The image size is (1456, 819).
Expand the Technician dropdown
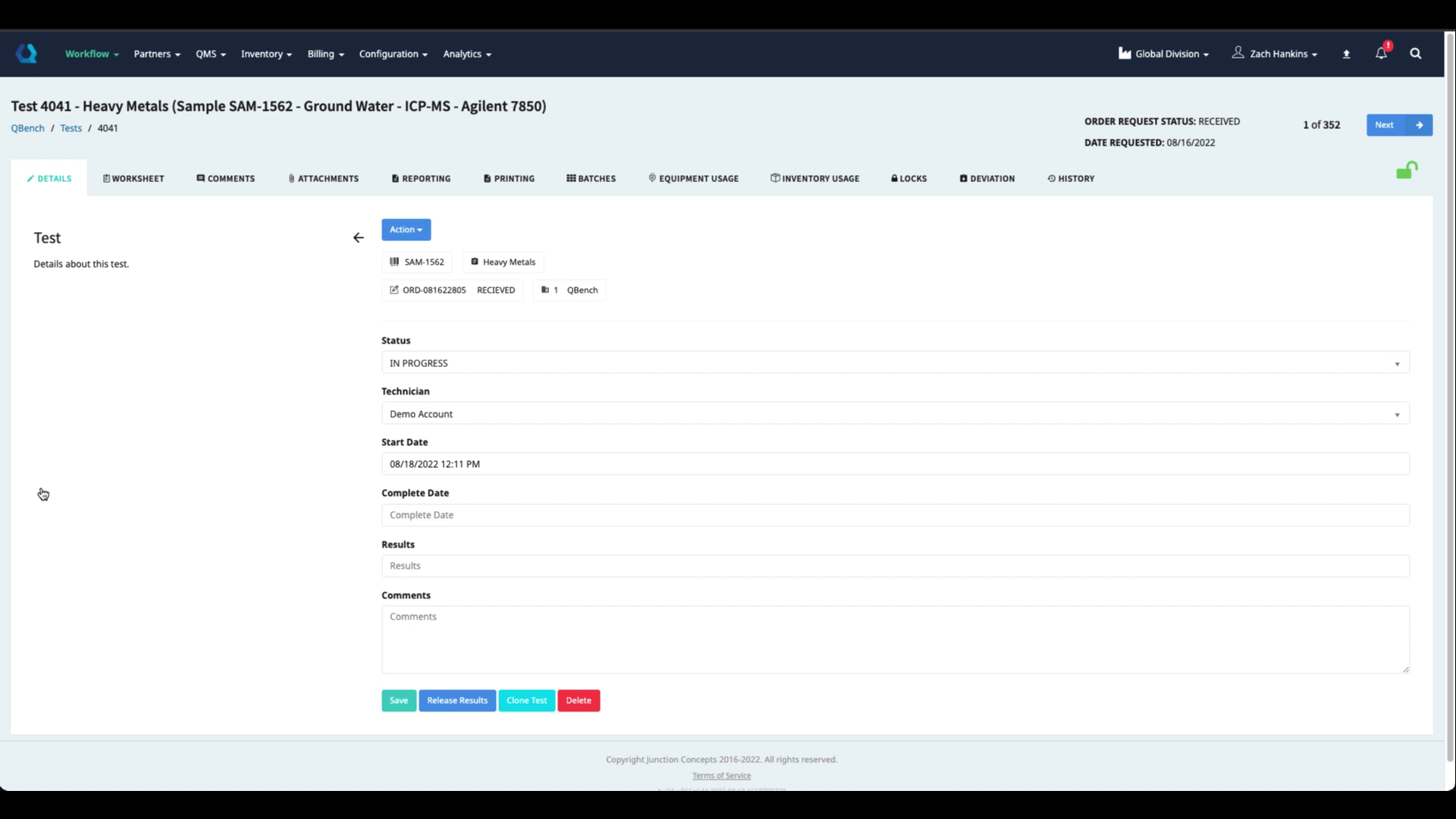tap(895, 414)
